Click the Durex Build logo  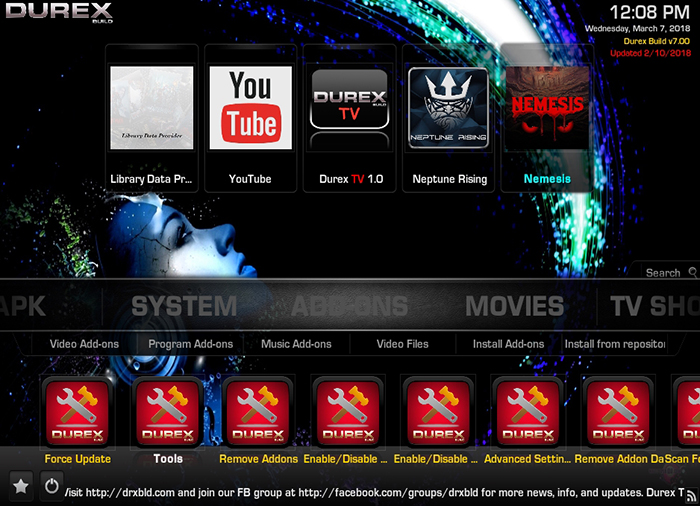coord(59,12)
